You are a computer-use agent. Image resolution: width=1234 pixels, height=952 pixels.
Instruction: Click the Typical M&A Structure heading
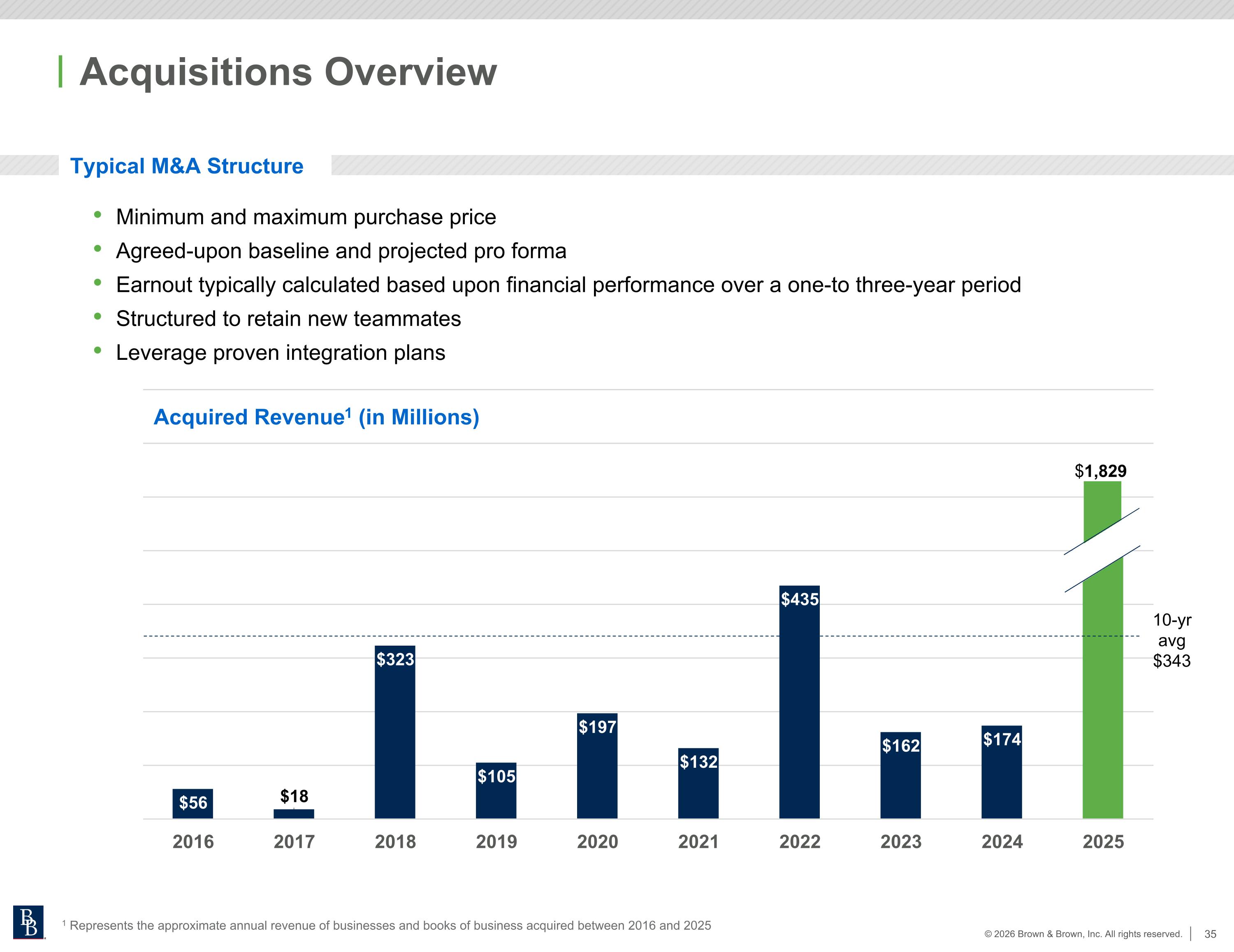(186, 166)
